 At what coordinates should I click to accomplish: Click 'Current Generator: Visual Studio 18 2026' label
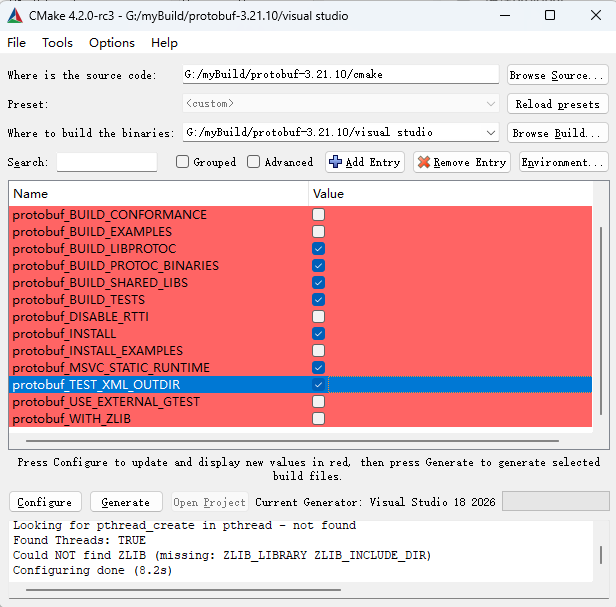tap(375, 502)
